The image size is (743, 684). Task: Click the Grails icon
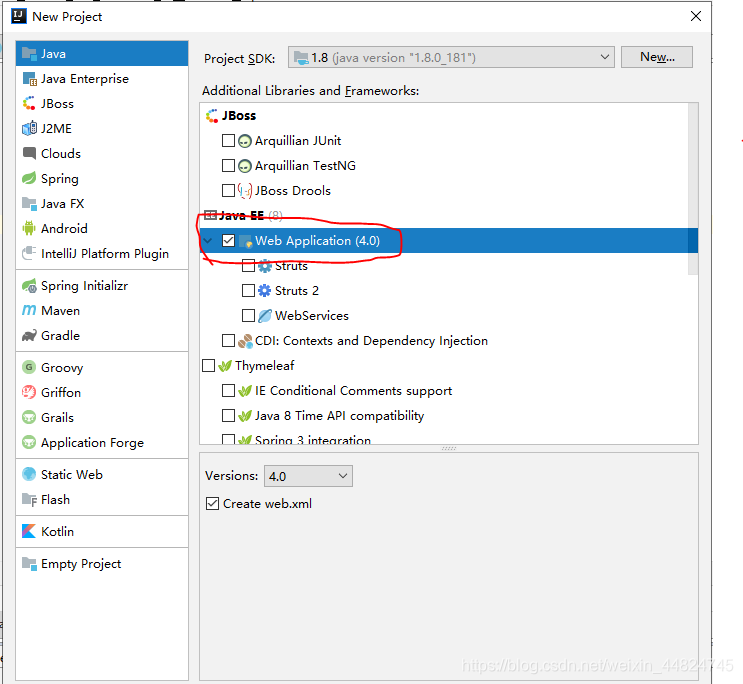click(x=29, y=417)
